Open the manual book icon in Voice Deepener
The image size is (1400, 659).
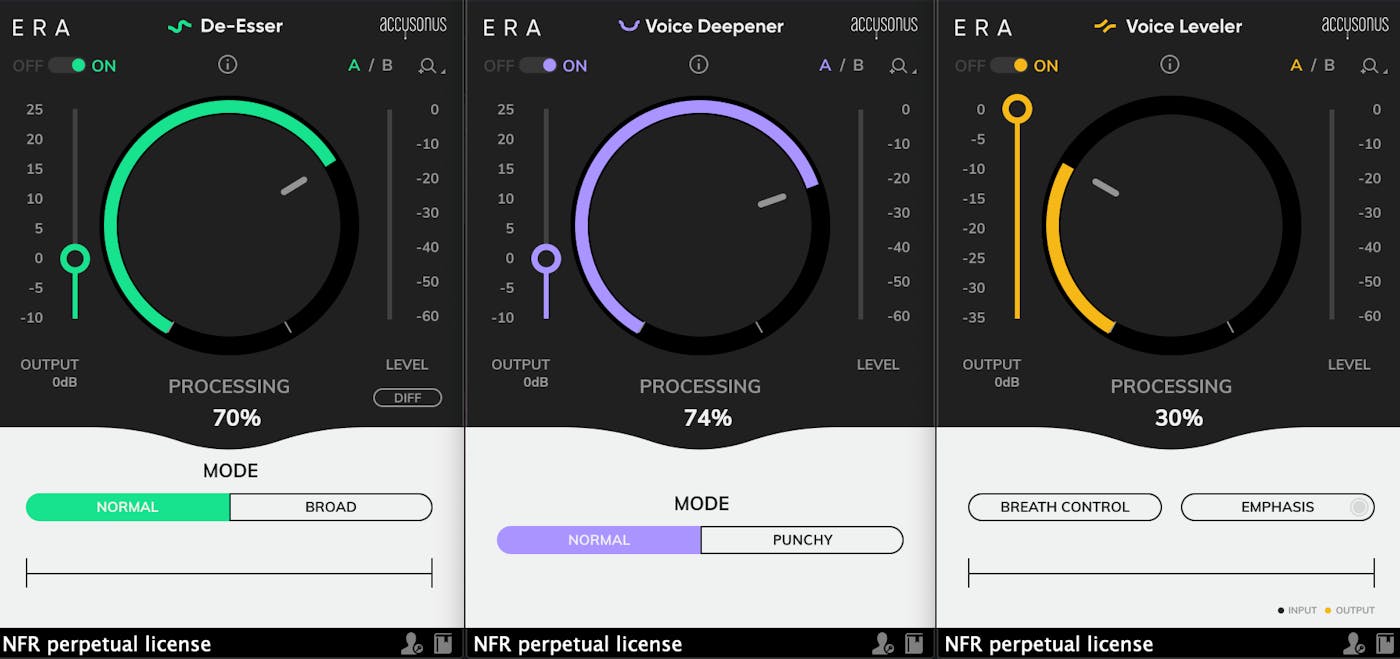tap(914, 644)
